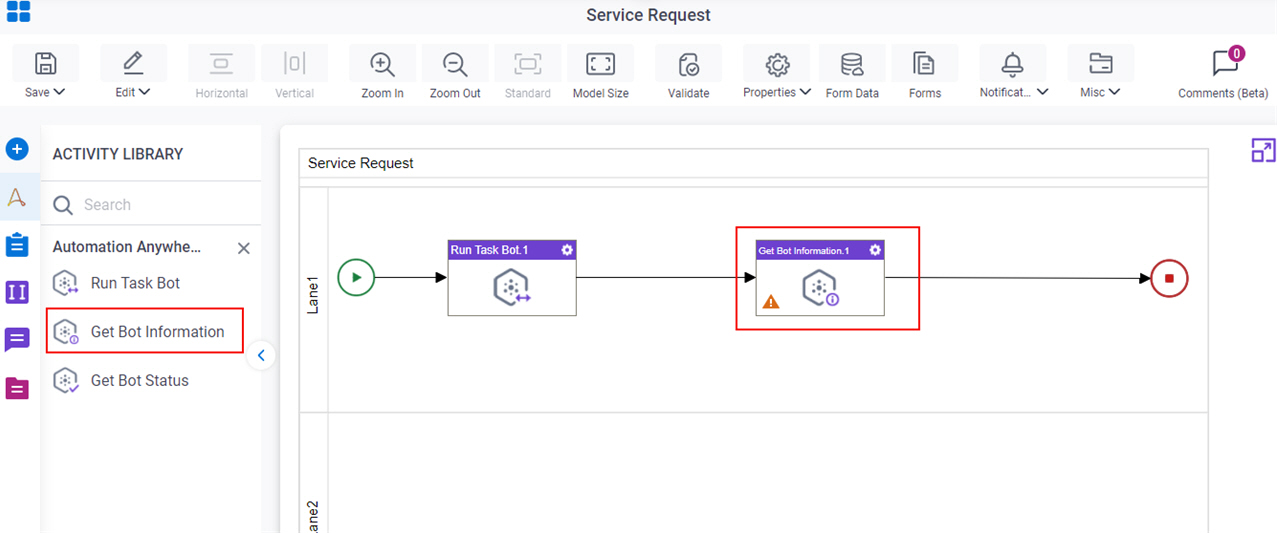Open the Properties gear icon

click(x=777, y=64)
